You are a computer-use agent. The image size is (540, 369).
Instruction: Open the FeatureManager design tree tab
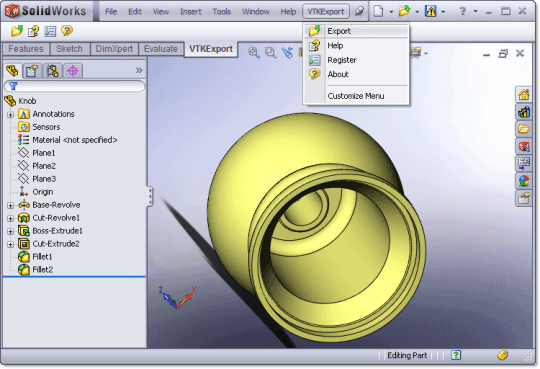12,71
